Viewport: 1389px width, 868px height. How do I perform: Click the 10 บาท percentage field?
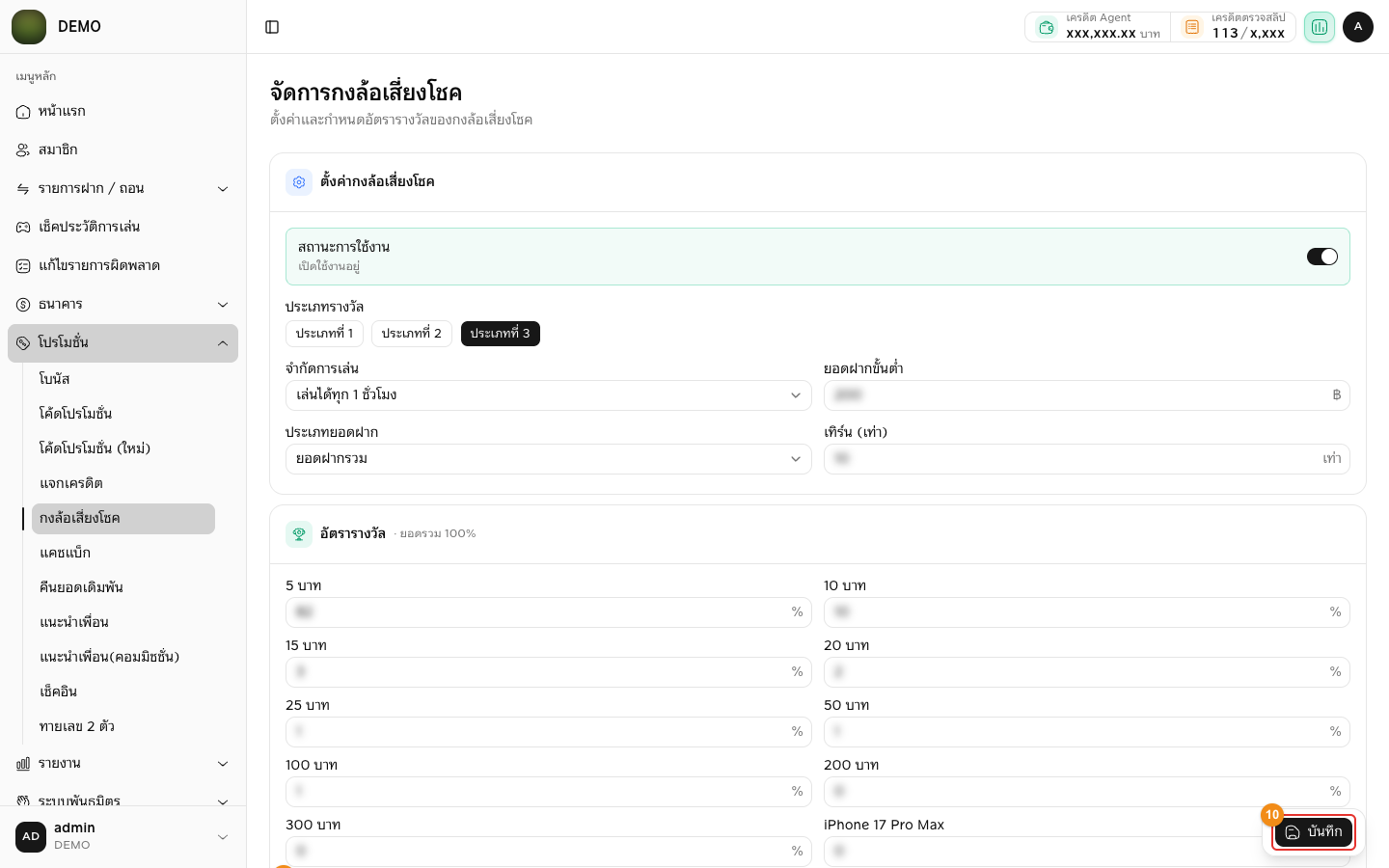(1087, 612)
